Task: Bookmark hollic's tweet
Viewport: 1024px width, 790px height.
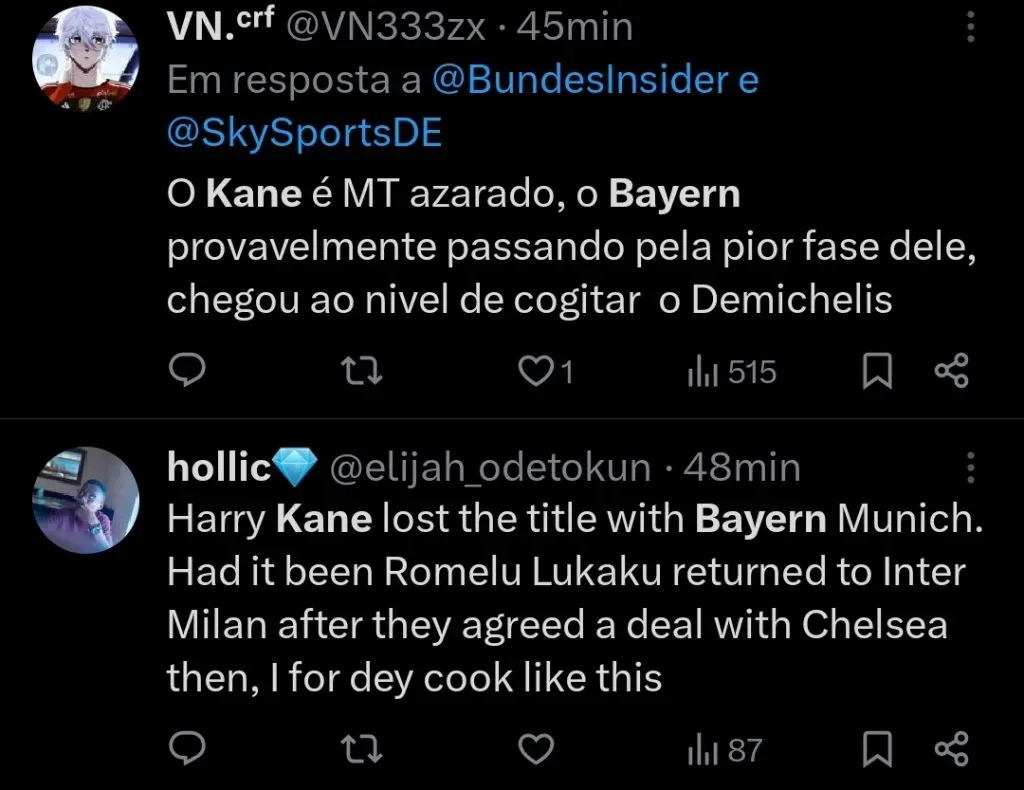Action: point(877,749)
